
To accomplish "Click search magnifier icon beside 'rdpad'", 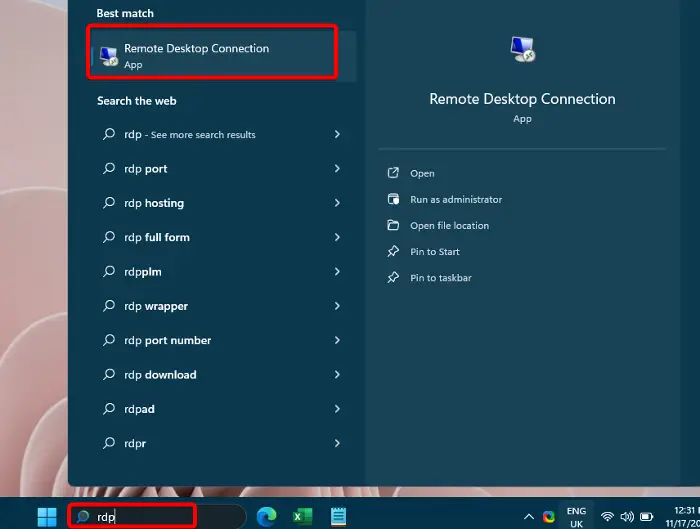I will click(108, 408).
